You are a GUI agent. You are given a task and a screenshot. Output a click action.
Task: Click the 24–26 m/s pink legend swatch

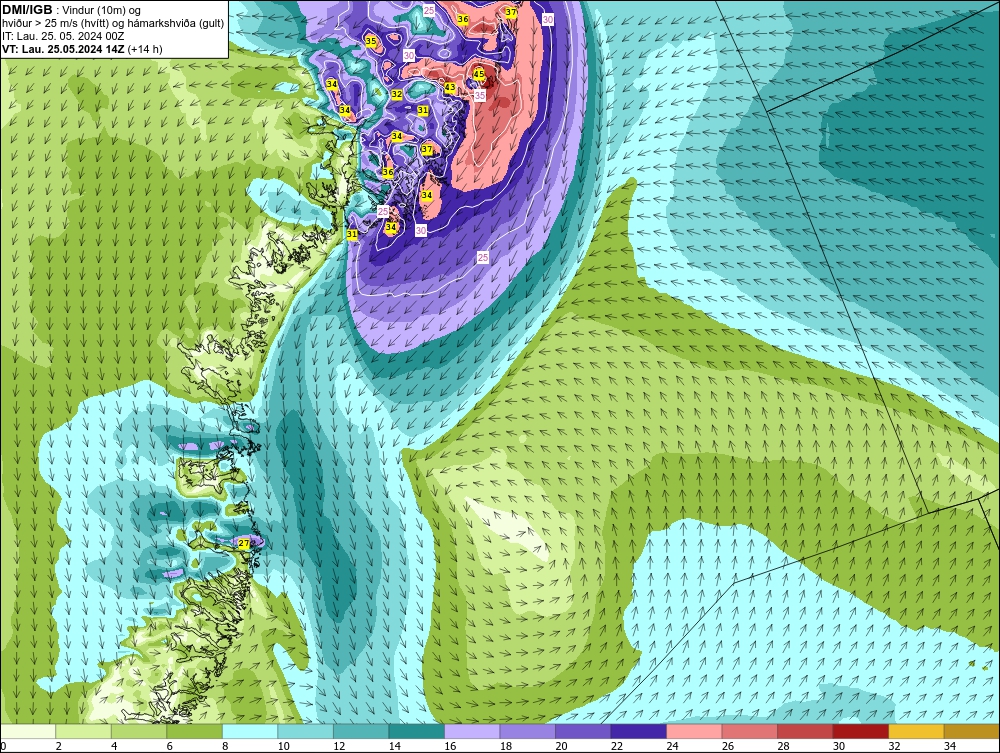[694, 731]
